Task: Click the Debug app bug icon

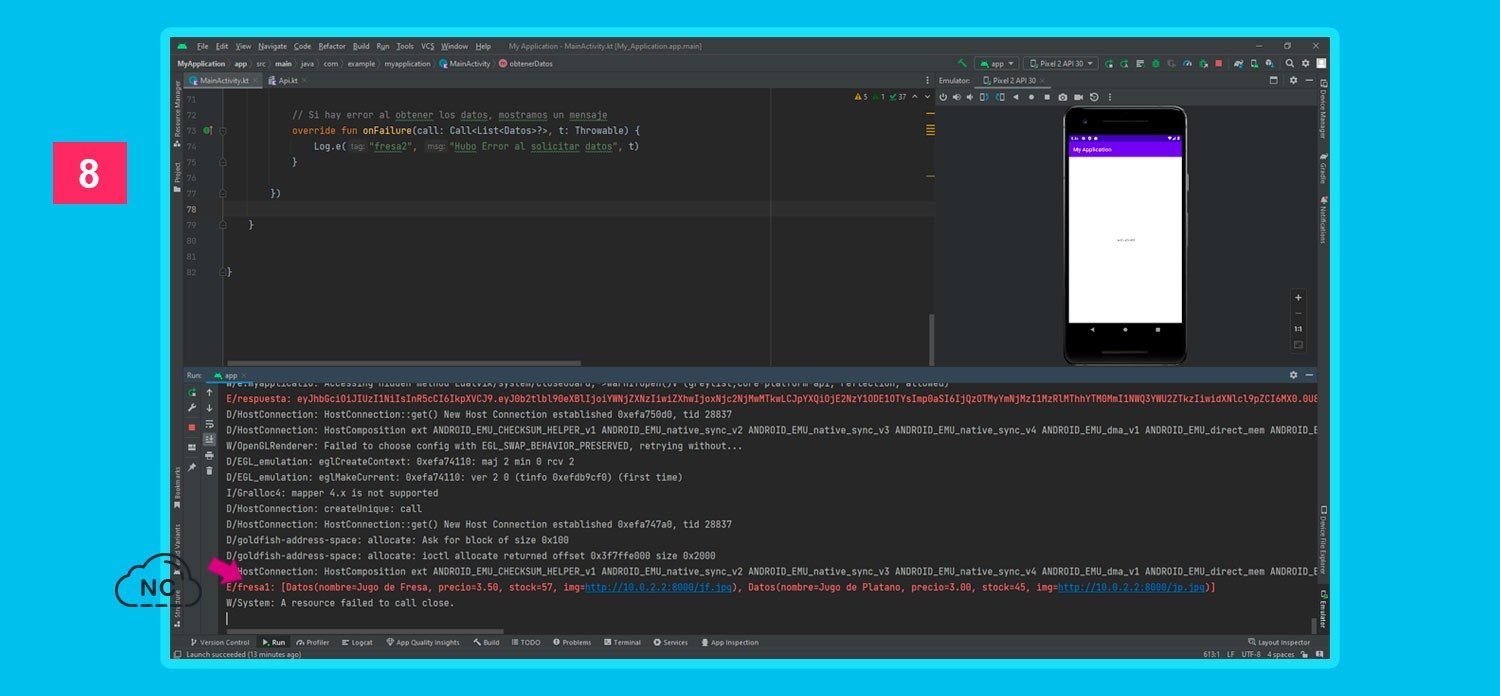Action: coord(1156,63)
